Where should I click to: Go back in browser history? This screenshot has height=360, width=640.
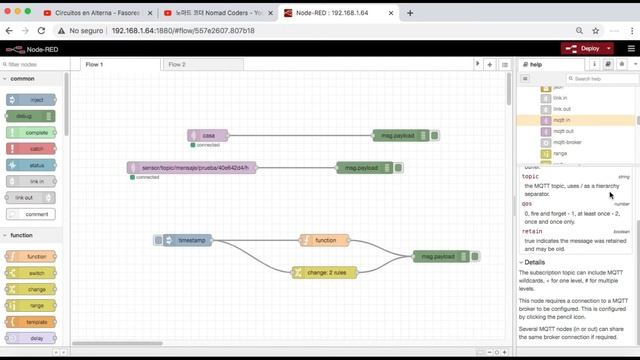pyautogui.click(x=9, y=31)
